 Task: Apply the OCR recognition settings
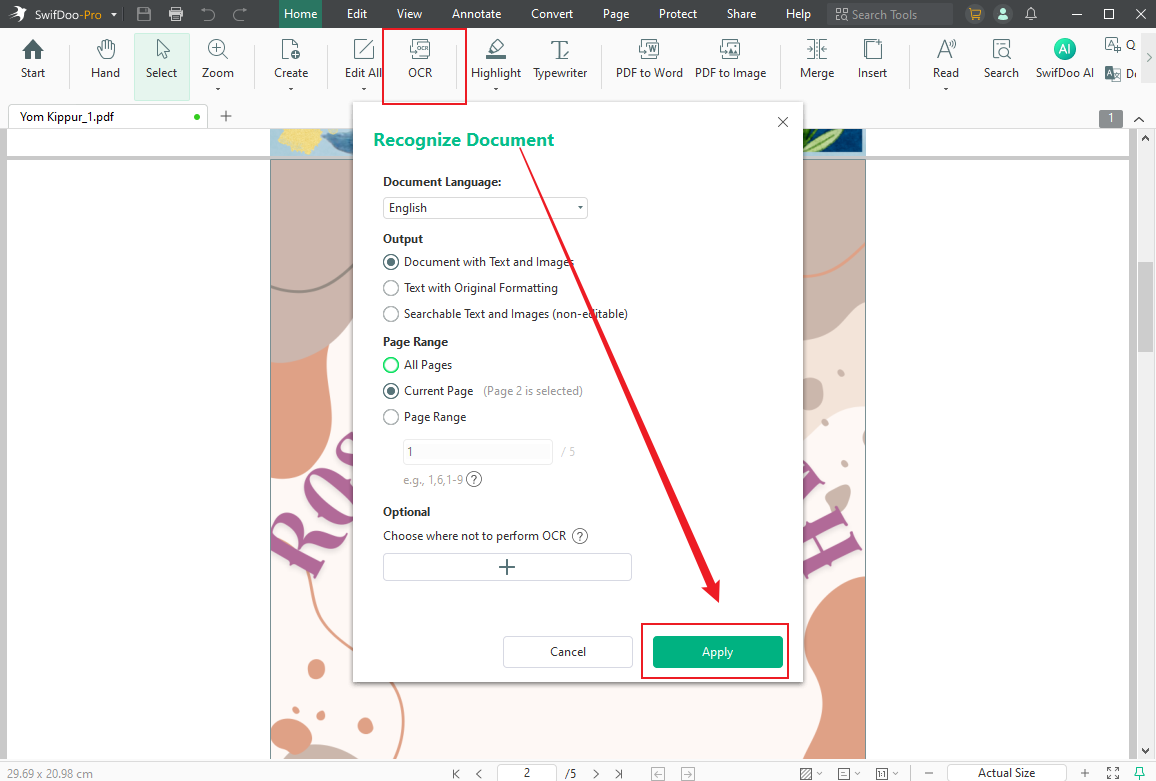(x=717, y=651)
